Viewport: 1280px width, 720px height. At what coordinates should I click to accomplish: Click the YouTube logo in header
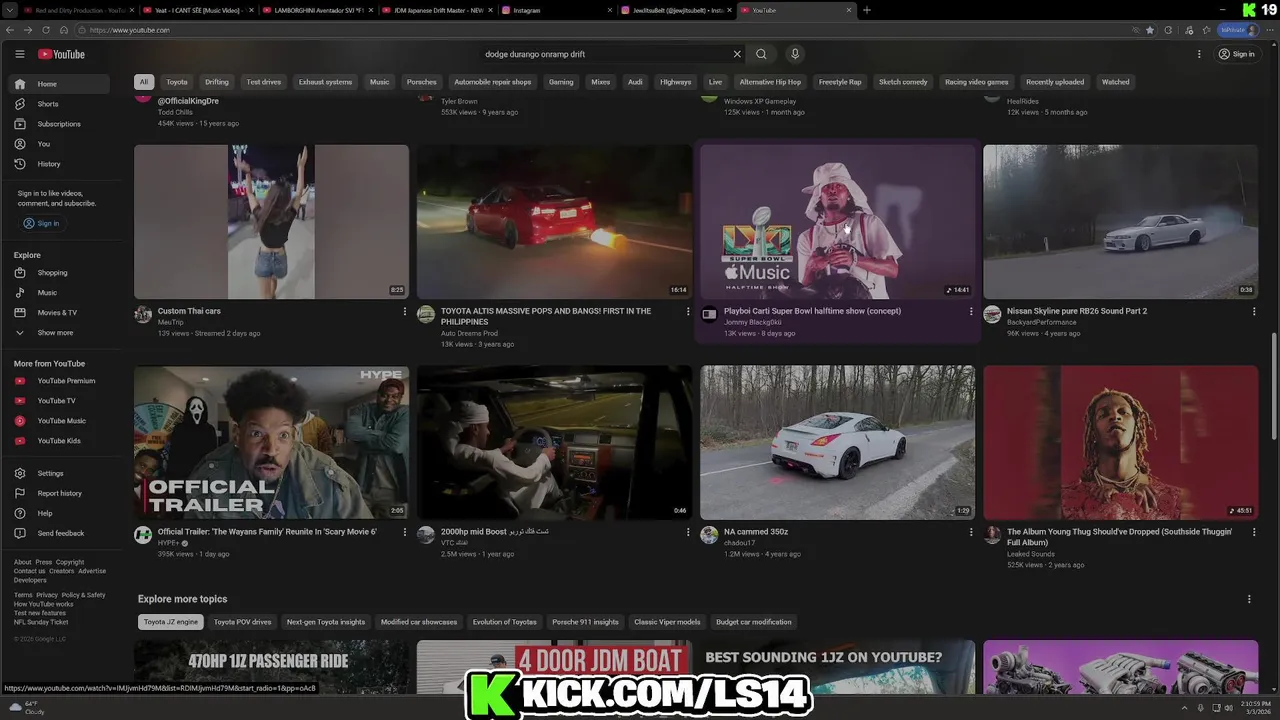point(61,54)
